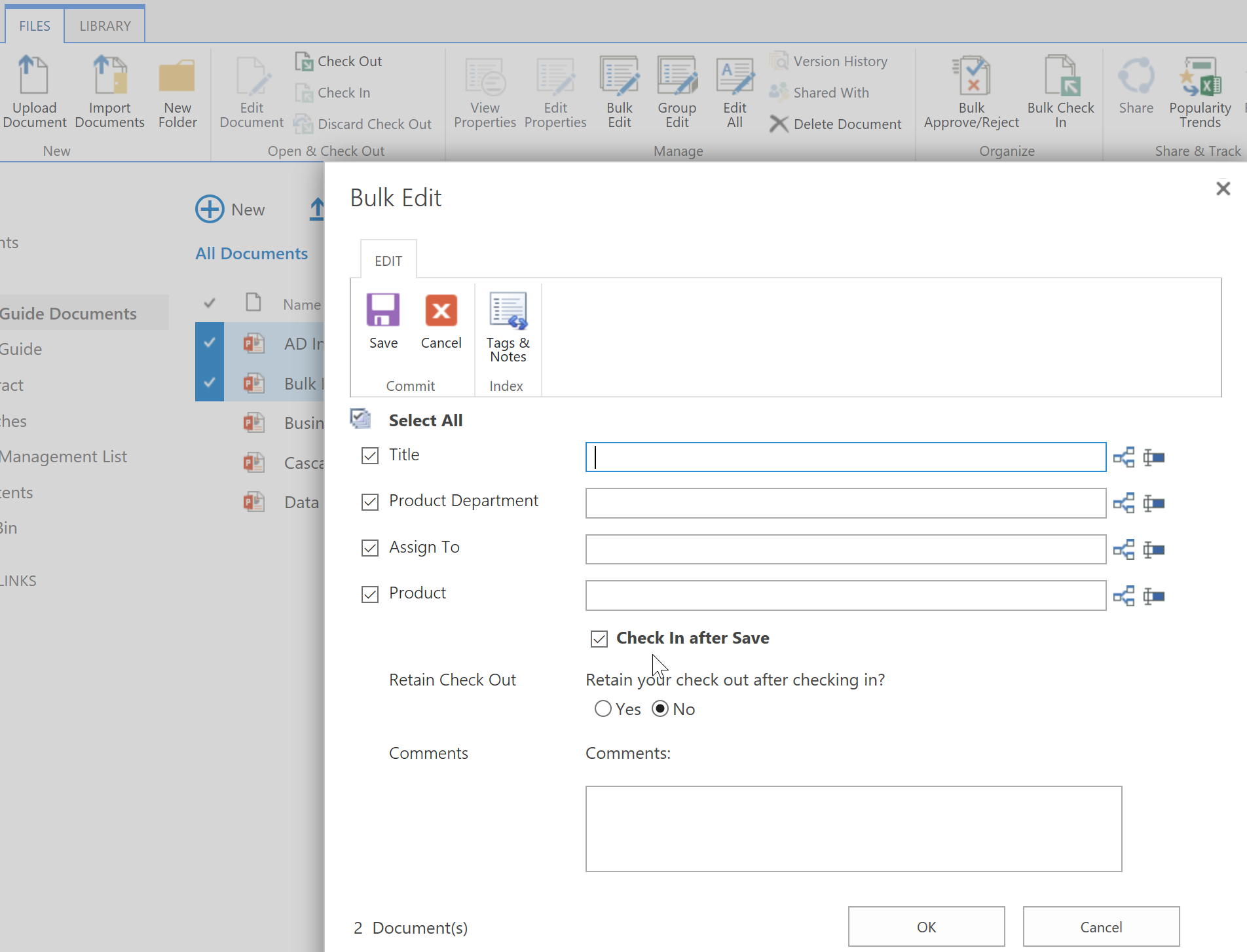Viewport: 1247px width, 952px height.
Task: Click Popularity Trends ribbon button
Action: 1200,92
